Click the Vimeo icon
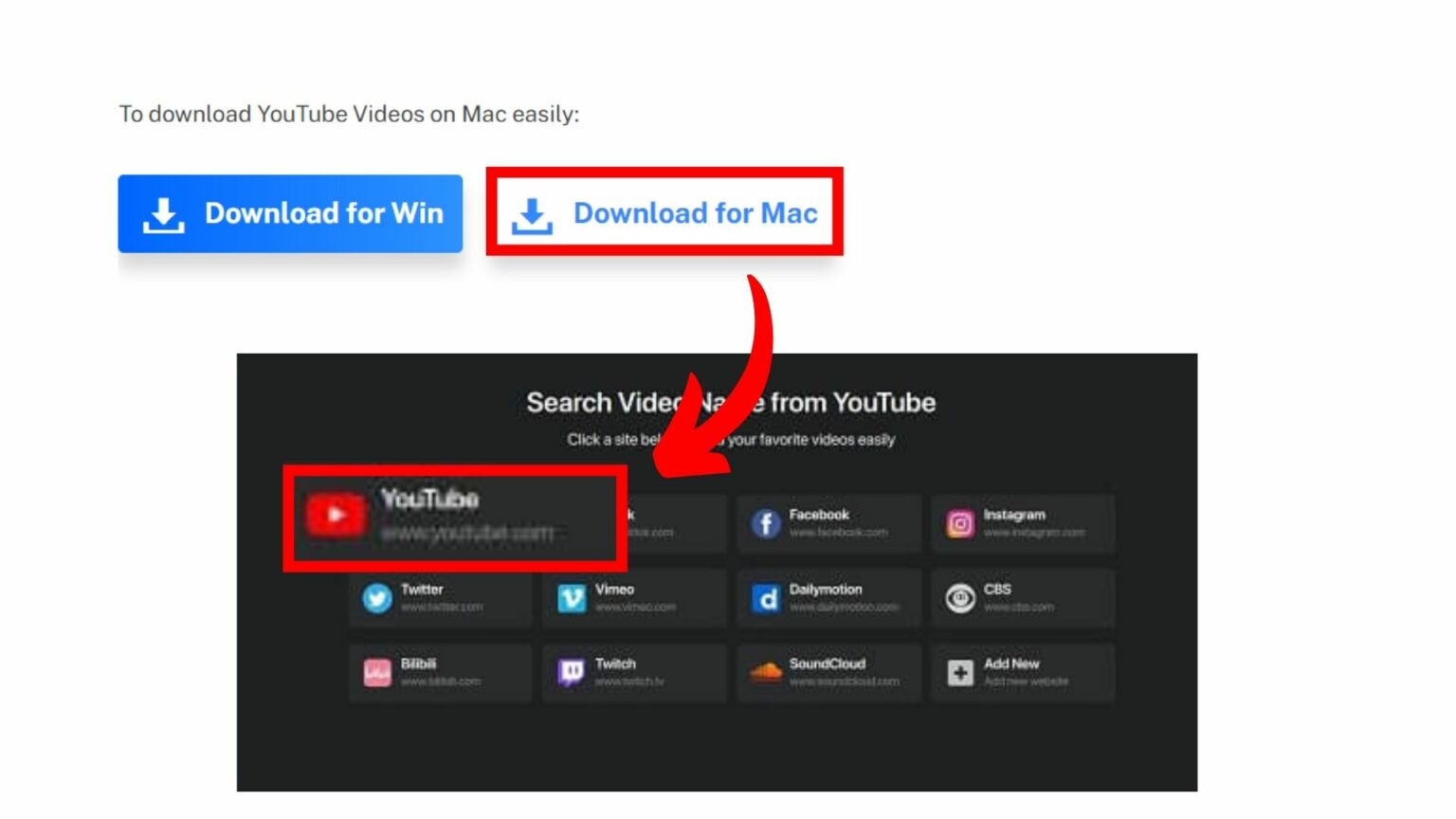The height and width of the screenshot is (819, 1456). click(573, 597)
